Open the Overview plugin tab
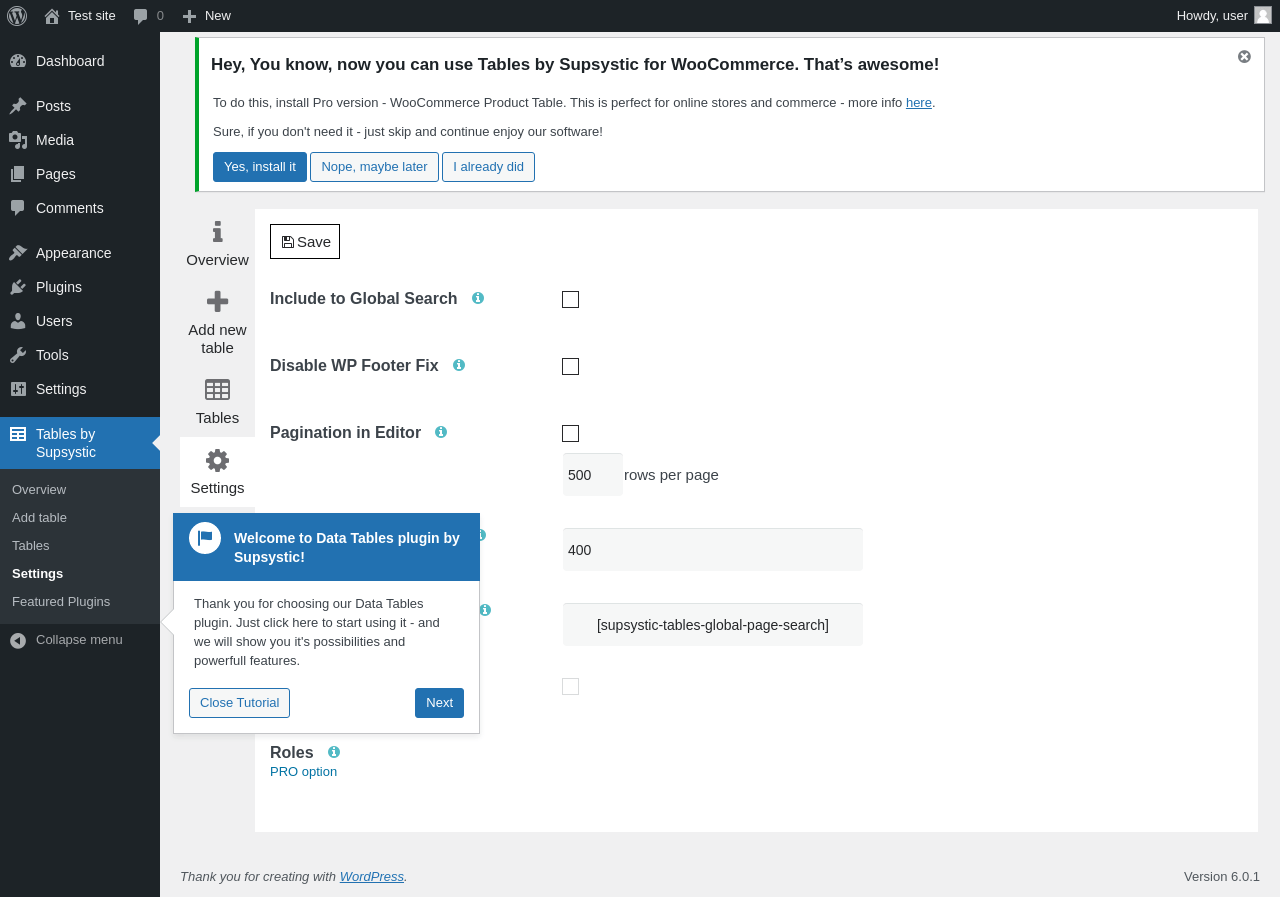Viewport: 1280px width, 897px height. [x=217, y=244]
